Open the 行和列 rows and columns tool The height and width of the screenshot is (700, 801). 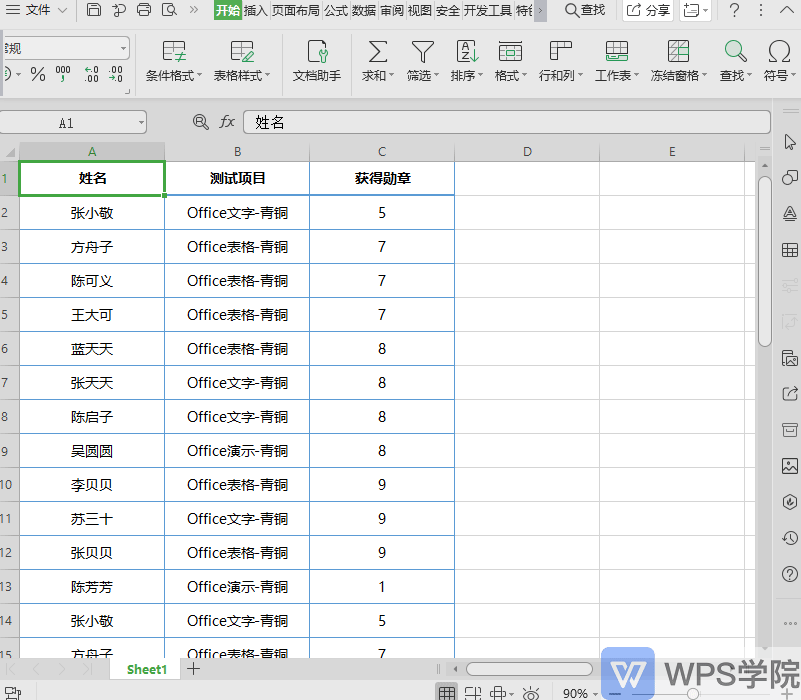pyautogui.click(x=560, y=62)
